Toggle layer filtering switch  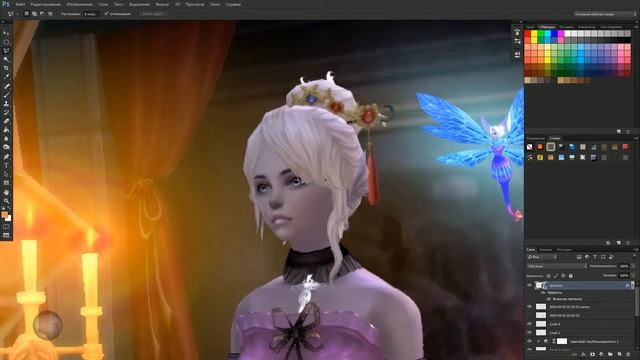coord(634,257)
